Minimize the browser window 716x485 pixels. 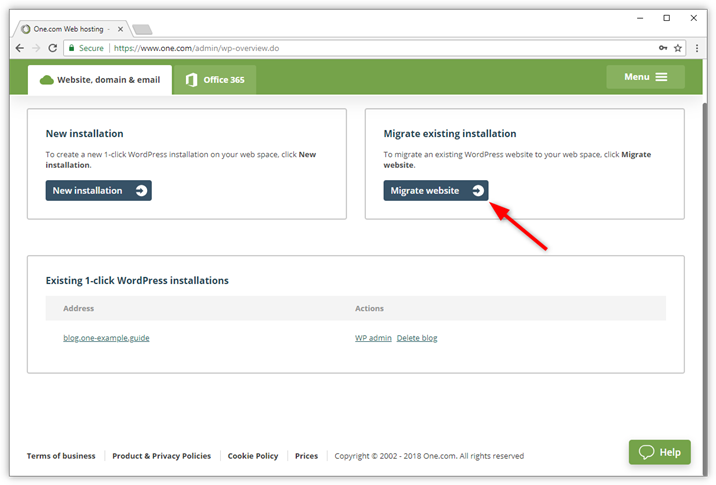[x=640, y=18]
